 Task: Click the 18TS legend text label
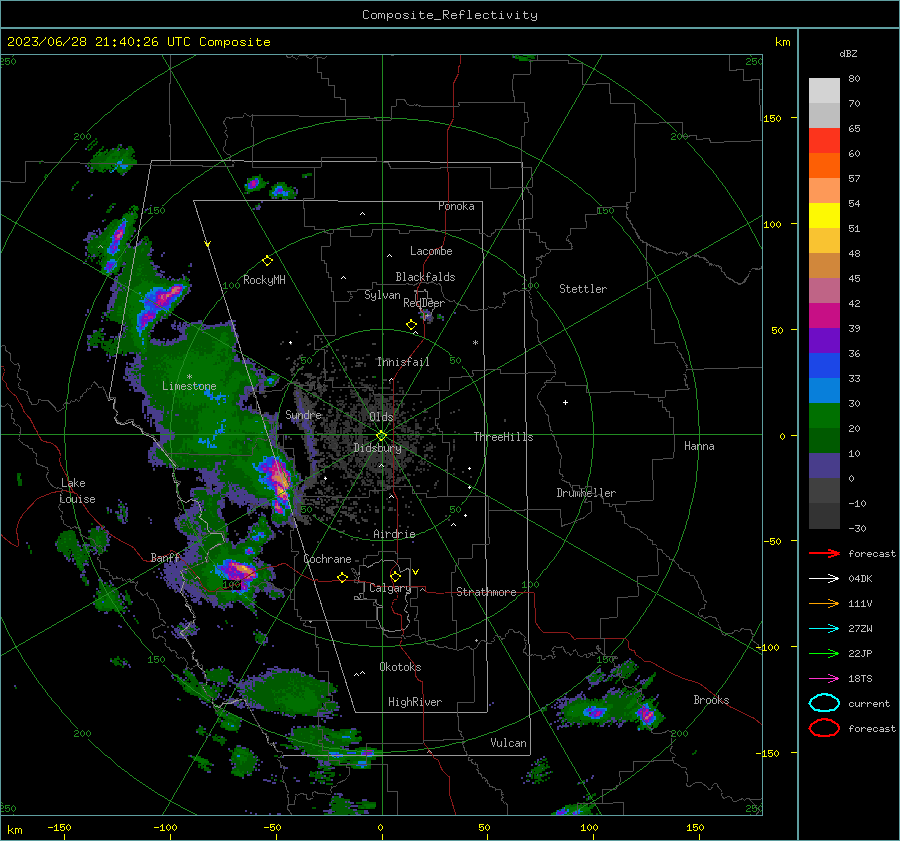[860, 679]
